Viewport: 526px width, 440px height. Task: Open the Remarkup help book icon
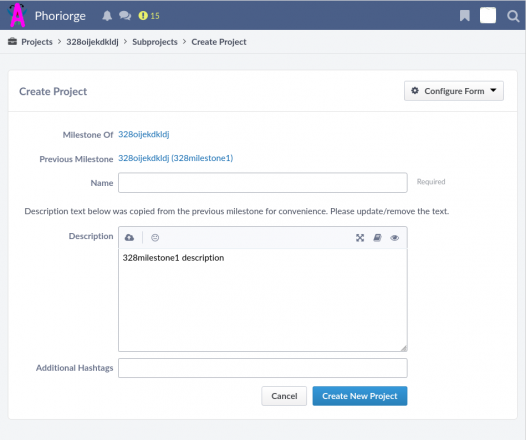tap(377, 238)
